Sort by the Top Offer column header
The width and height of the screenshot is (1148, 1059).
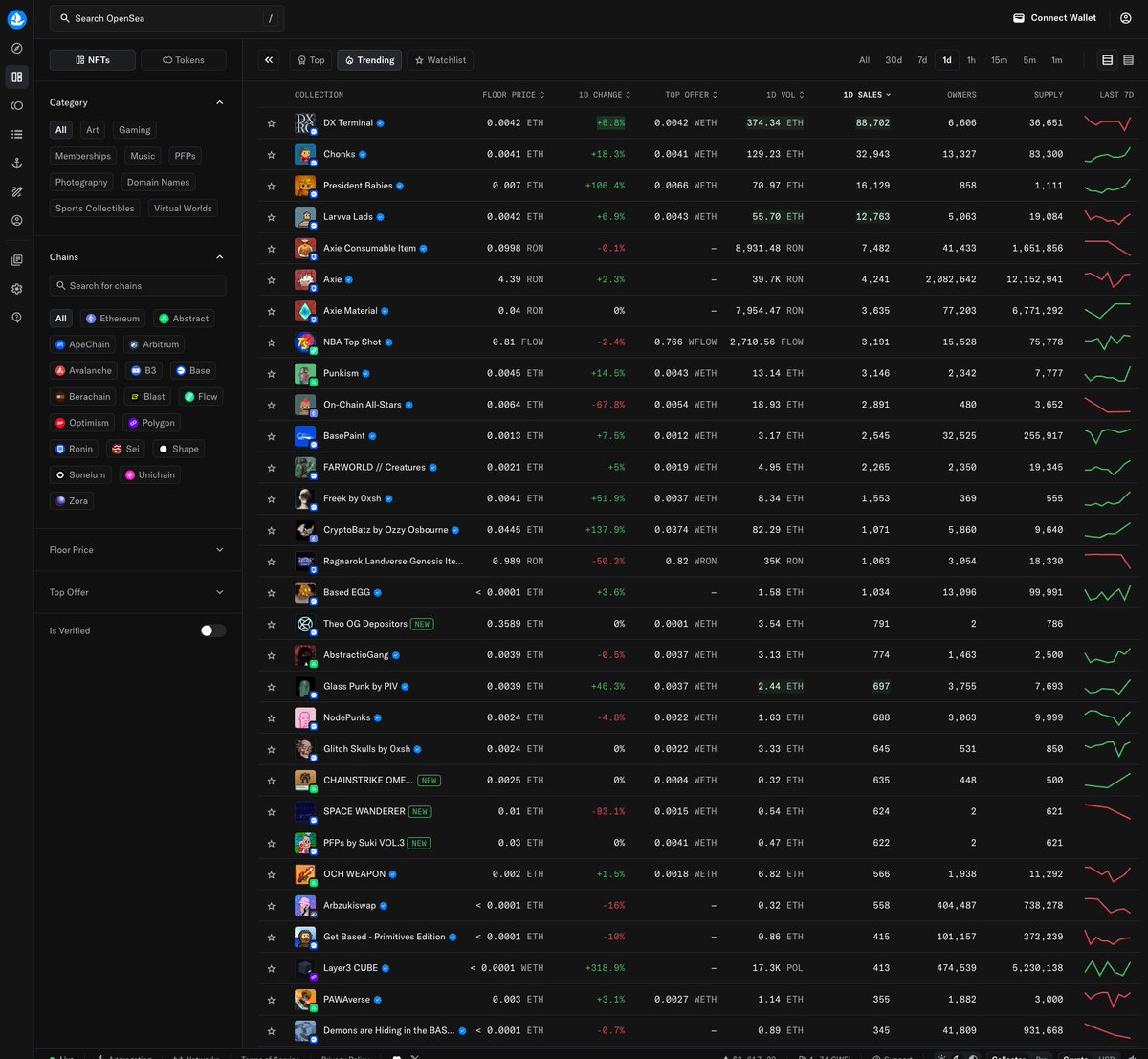point(692,95)
